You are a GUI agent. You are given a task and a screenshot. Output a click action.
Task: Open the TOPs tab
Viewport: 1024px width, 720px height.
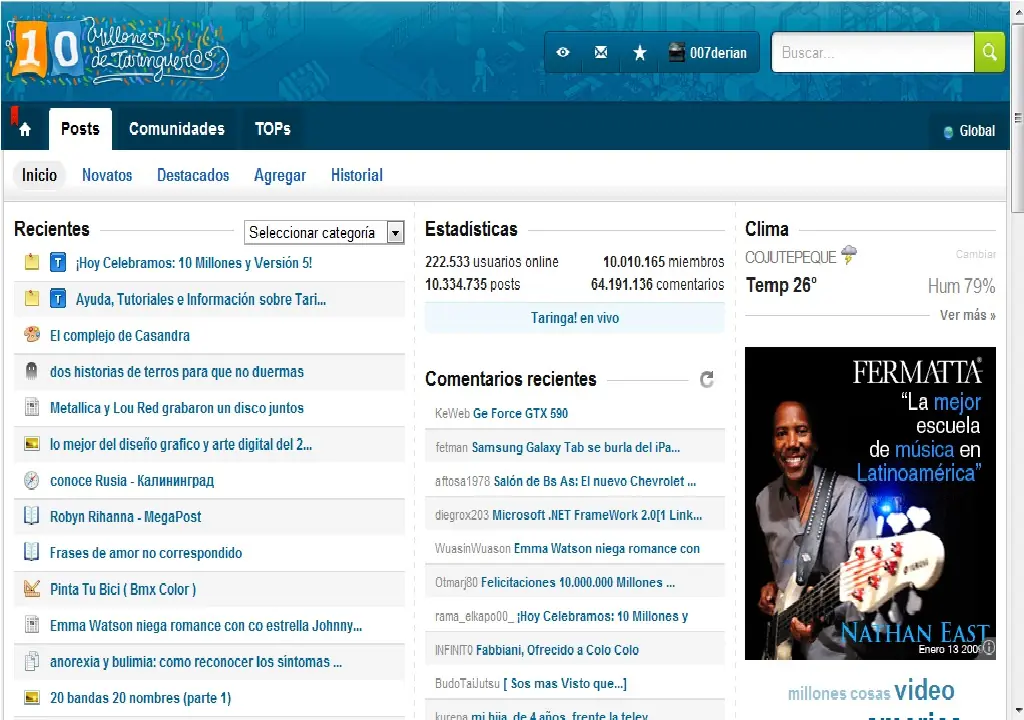(x=272, y=129)
